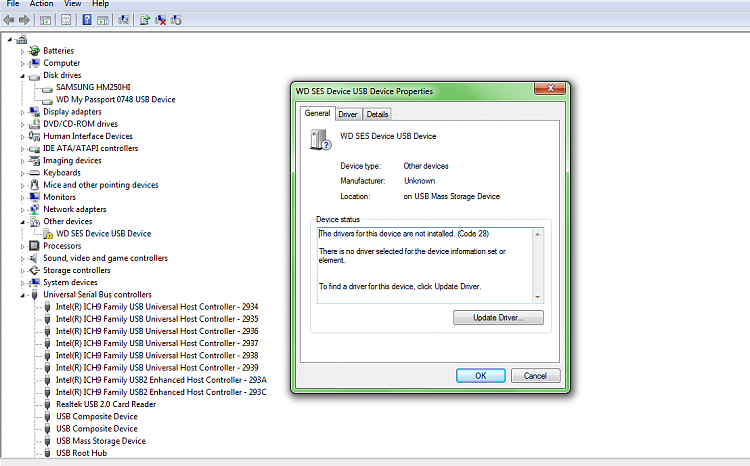Click the Uninstall red X toolbar icon
750x466 pixels.
[161, 20]
